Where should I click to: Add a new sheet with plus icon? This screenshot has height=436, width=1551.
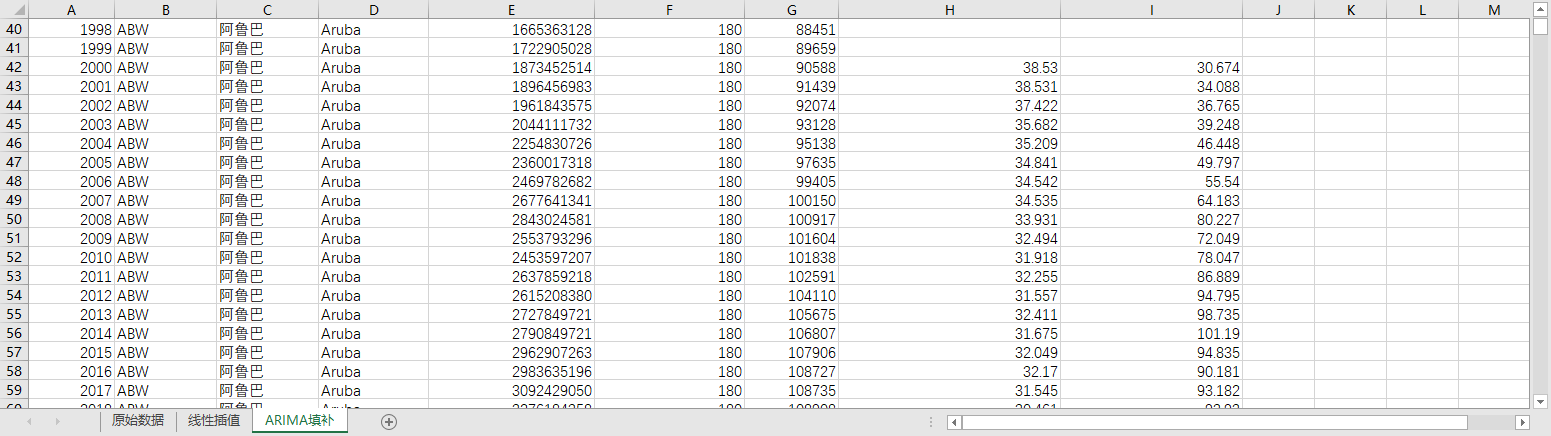click(x=389, y=422)
